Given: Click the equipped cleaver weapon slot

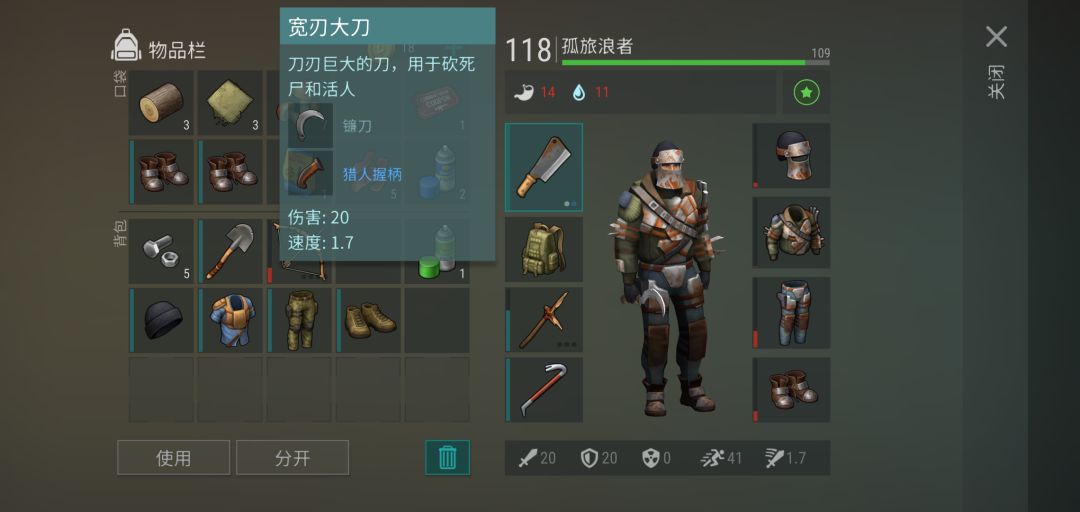Looking at the screenshot, I should [x=544, y=167].
